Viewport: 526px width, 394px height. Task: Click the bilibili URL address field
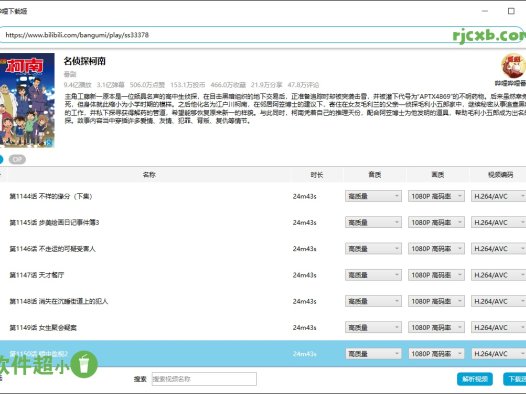coord(263,35)
